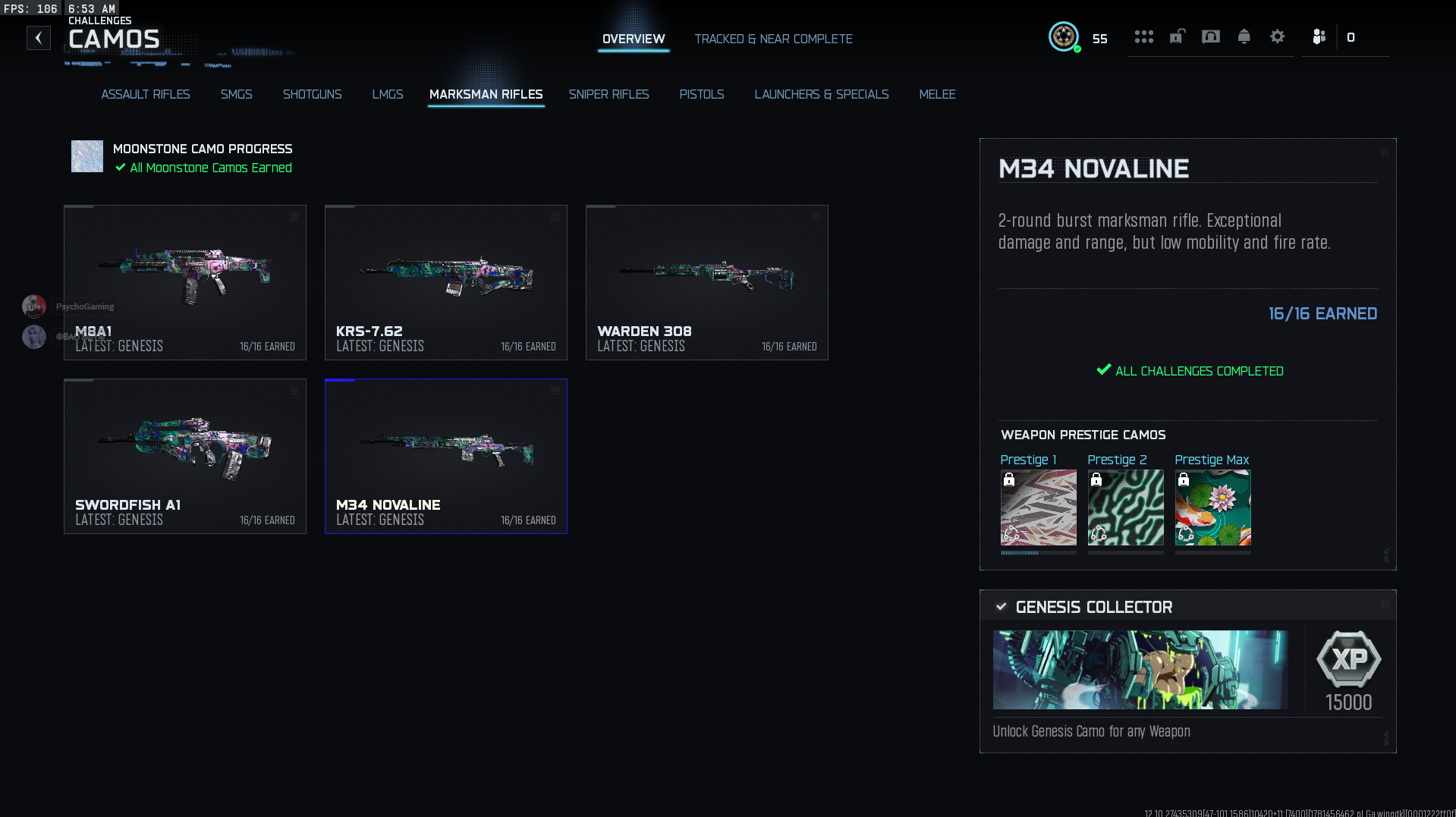The height and width of the screenshot is (817, 1456).
Task: Open the SMGs category
Action: (236, 94)
